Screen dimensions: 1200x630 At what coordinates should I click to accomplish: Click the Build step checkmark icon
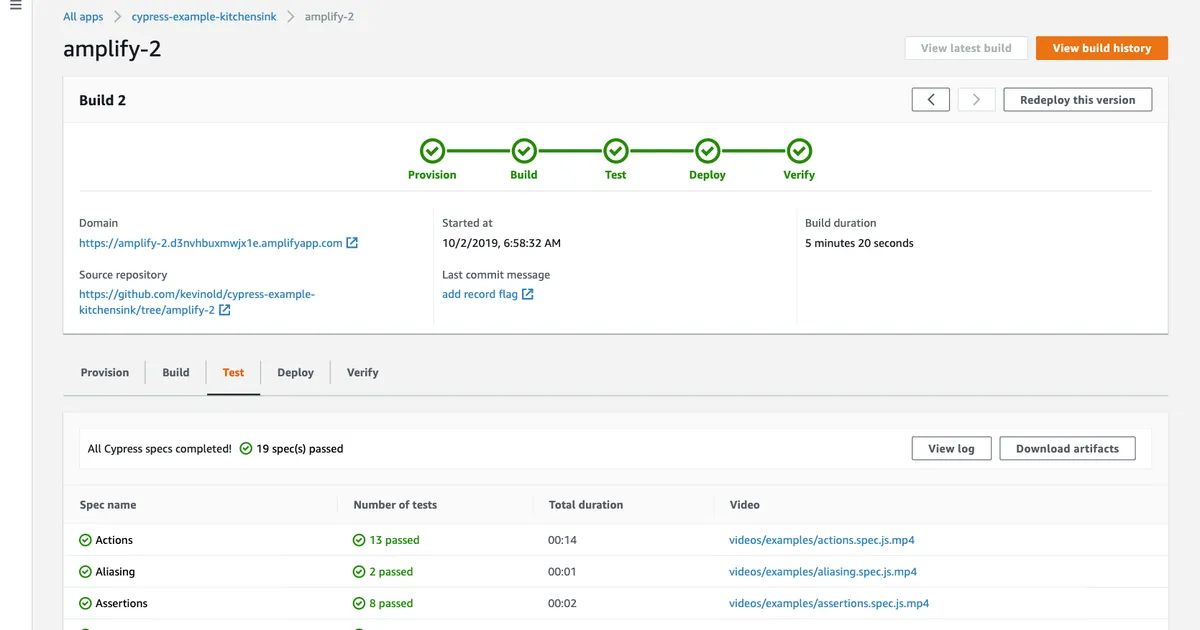pos(524,151)
